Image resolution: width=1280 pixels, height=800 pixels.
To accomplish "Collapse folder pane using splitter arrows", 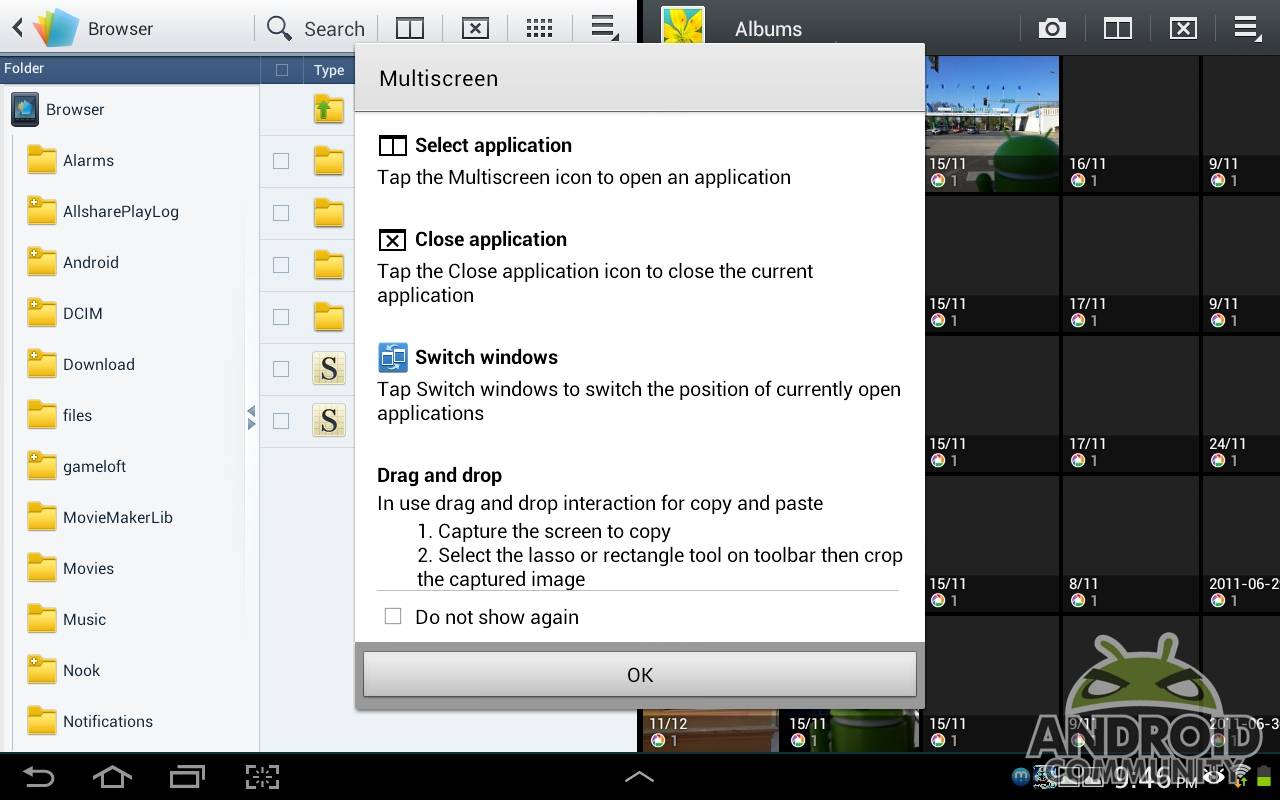I will click(x=251, y=418).
